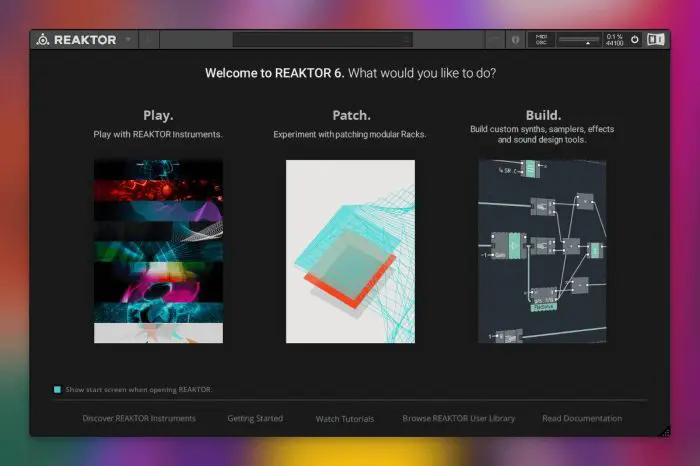700x466 pixels.
Task: Open the Read Documentation link
Action: point(582,419)
